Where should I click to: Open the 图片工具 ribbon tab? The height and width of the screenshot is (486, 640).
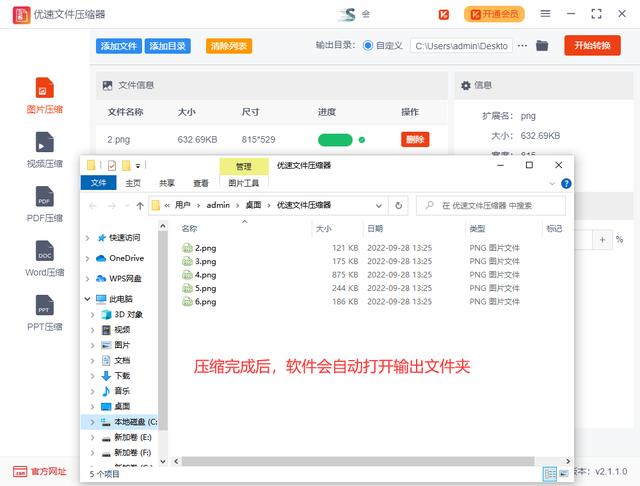[244, 183]
